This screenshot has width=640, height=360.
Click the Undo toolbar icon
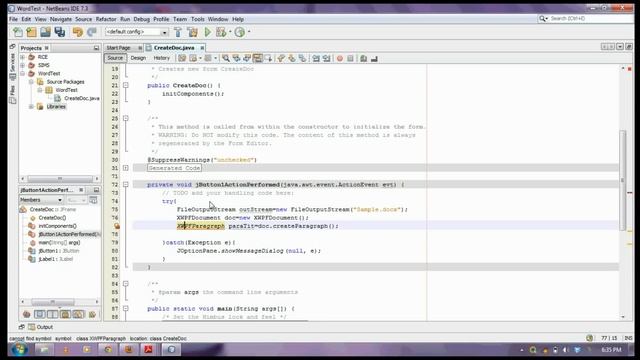tap(78, 32)
